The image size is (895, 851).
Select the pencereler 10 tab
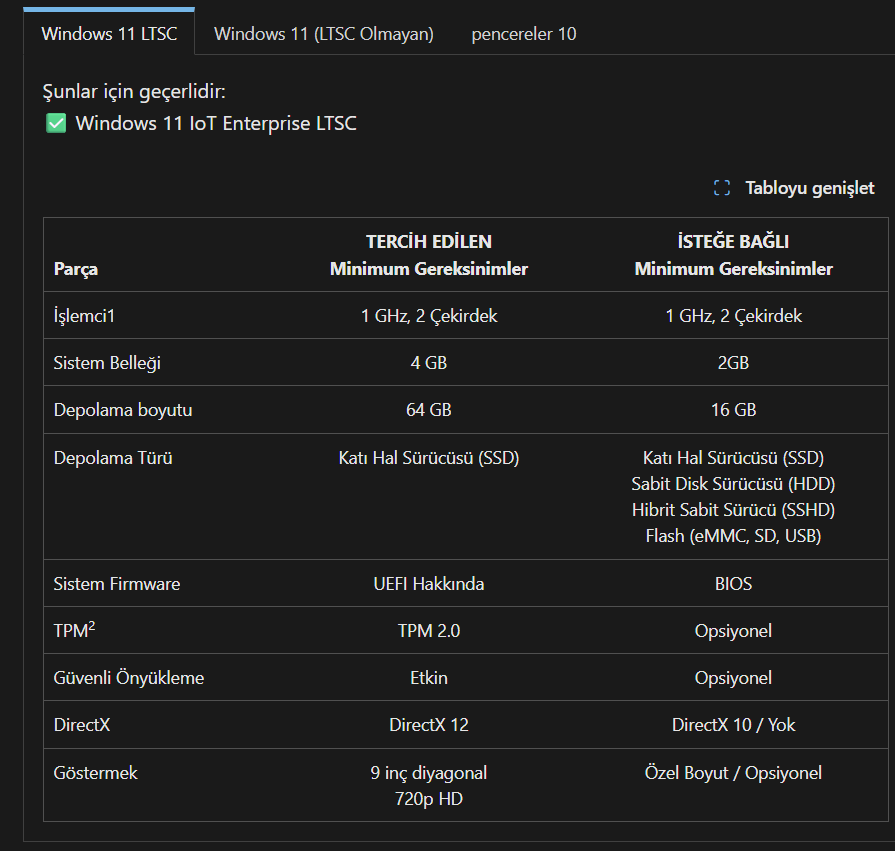[524, 34]
